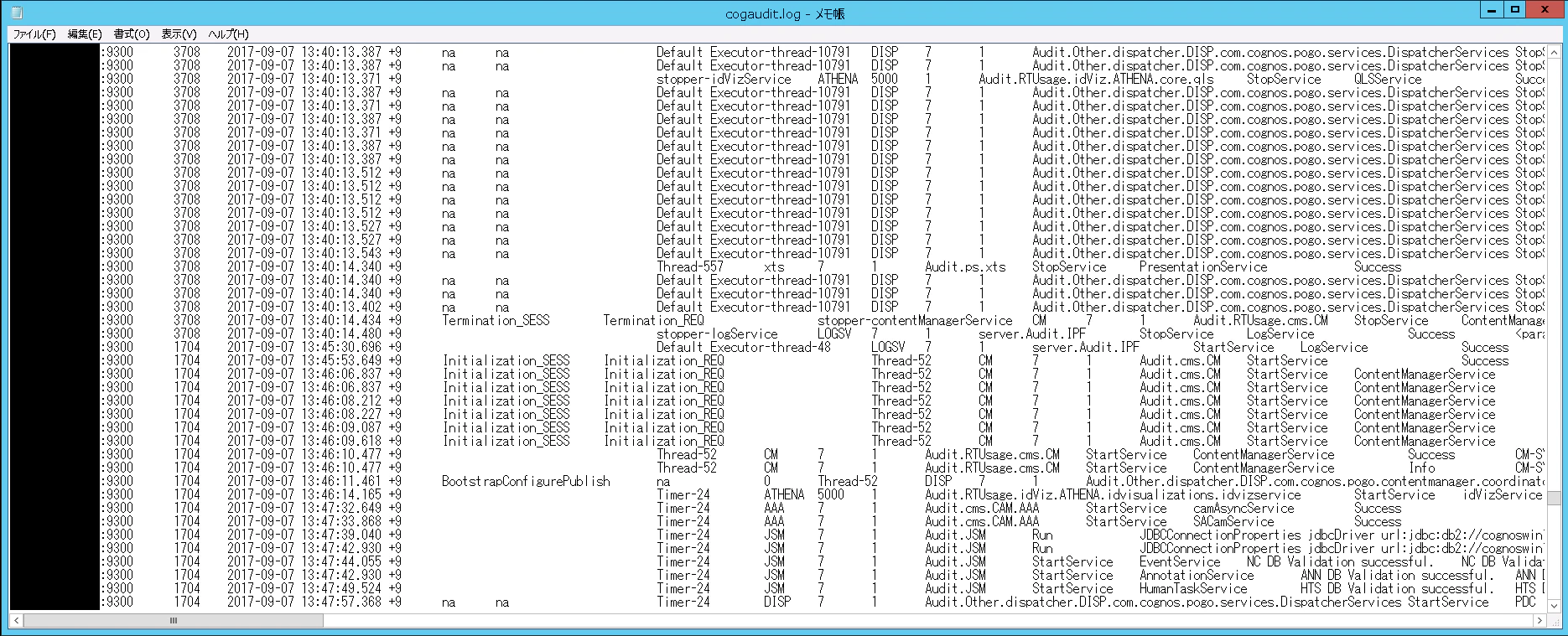Image resolution: width=1568 pixels, height=636 pixels.
Task: Click the word "HumanTaskService"
Action: (x=1193, y=588)
